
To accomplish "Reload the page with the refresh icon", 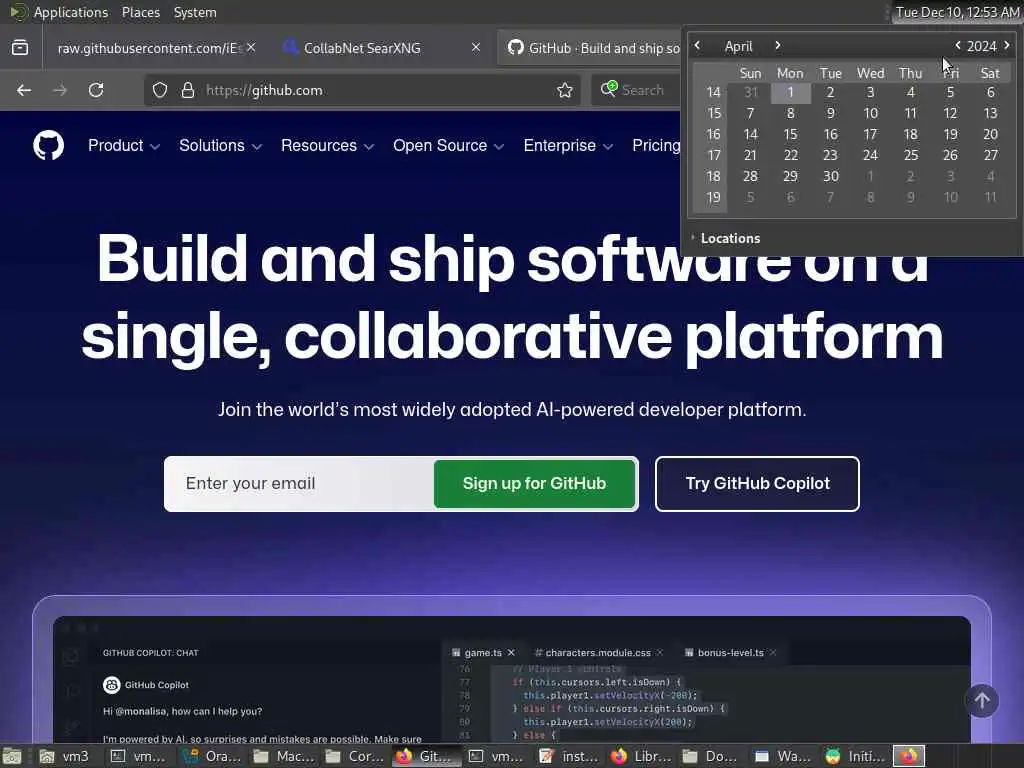I will (96, 90).
